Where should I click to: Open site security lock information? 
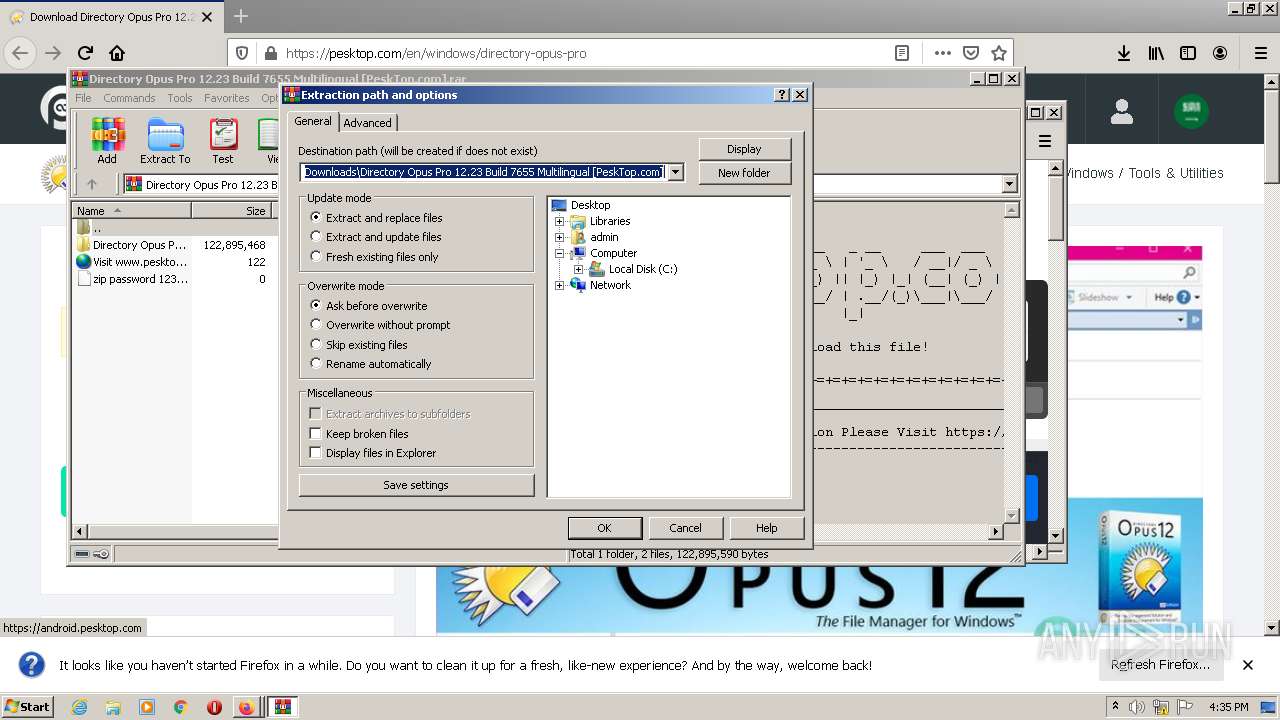coord(269,53)
